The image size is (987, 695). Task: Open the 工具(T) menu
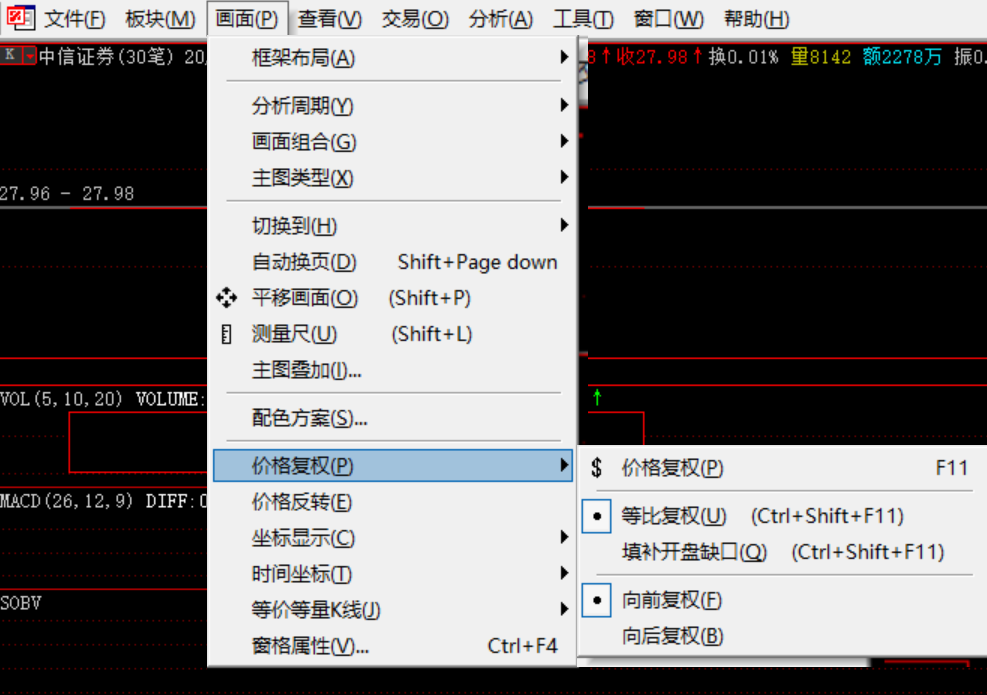coord(583,19)
